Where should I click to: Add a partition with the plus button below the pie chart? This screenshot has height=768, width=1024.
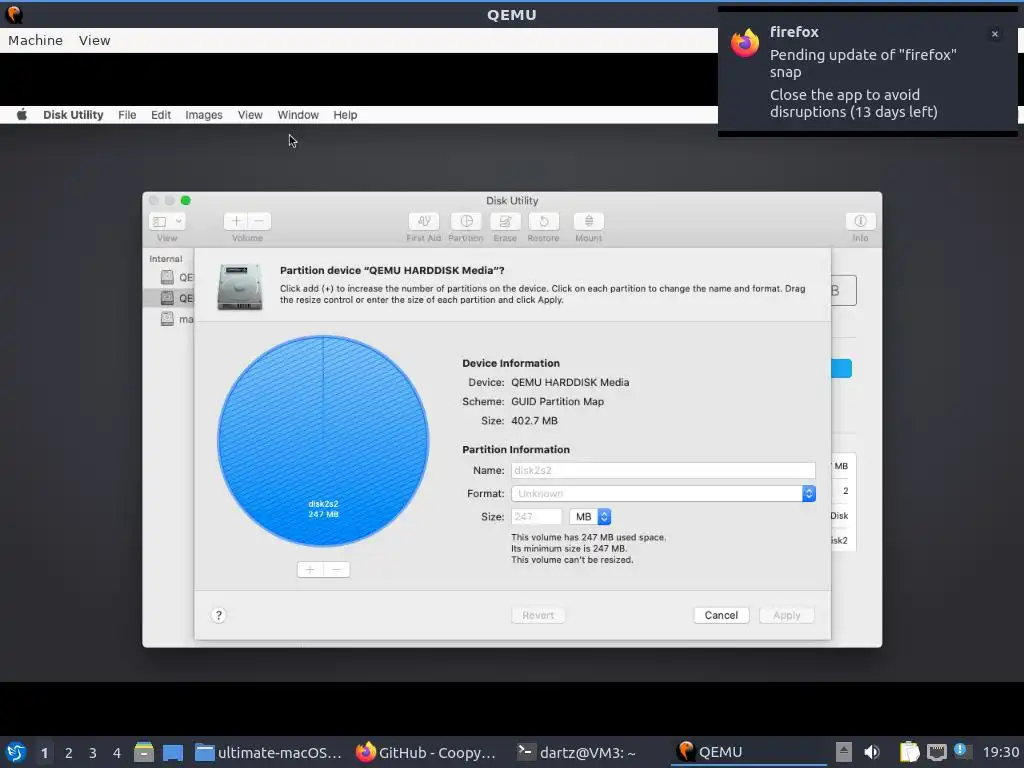click(x=310, y=569)
